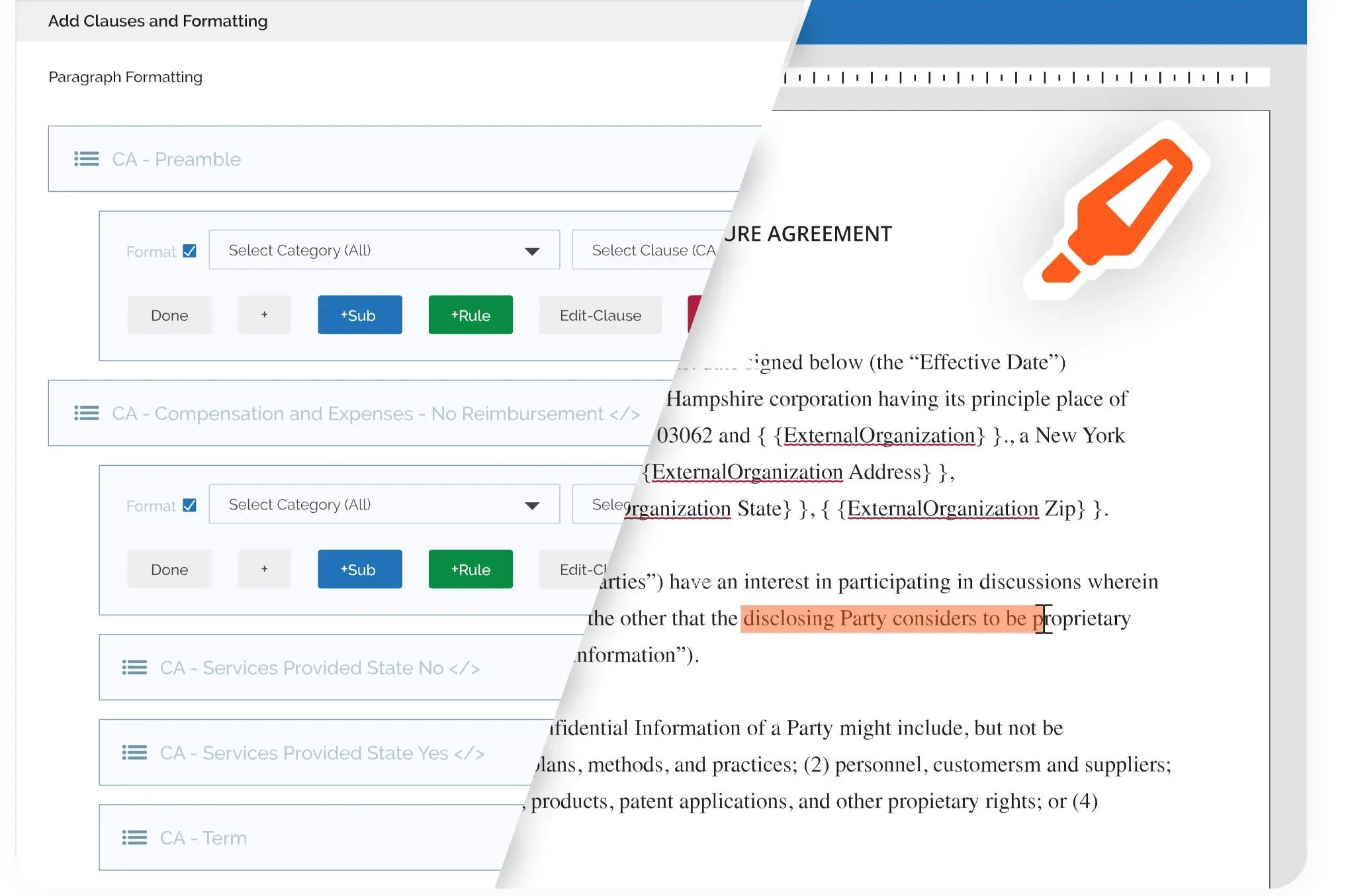The height and width of the screenshot is (896, 1346).
Task: Open first Select Category (All) dropdown
Action: click(384, 250)
